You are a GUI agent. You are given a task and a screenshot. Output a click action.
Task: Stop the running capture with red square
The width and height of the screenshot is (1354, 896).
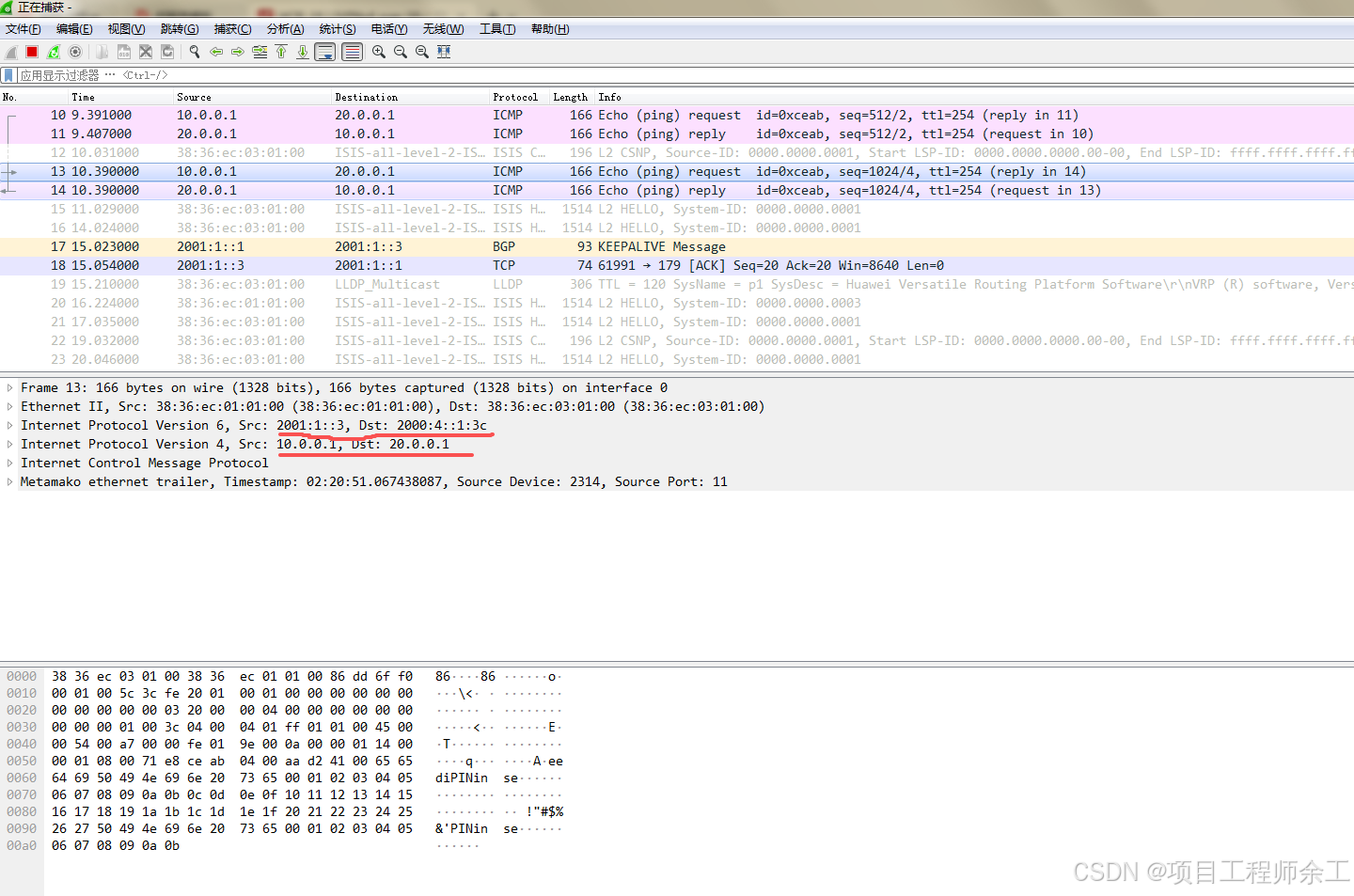32,53
